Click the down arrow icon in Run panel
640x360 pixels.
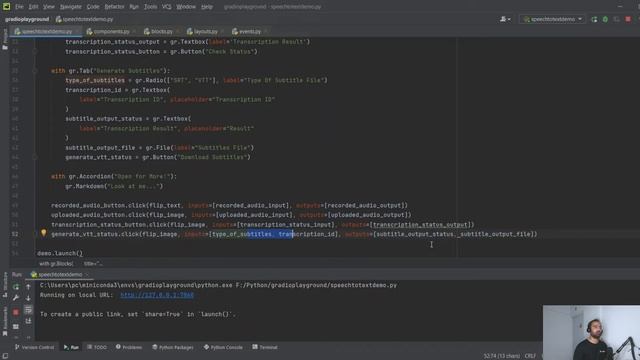click(x=28, y=298)
